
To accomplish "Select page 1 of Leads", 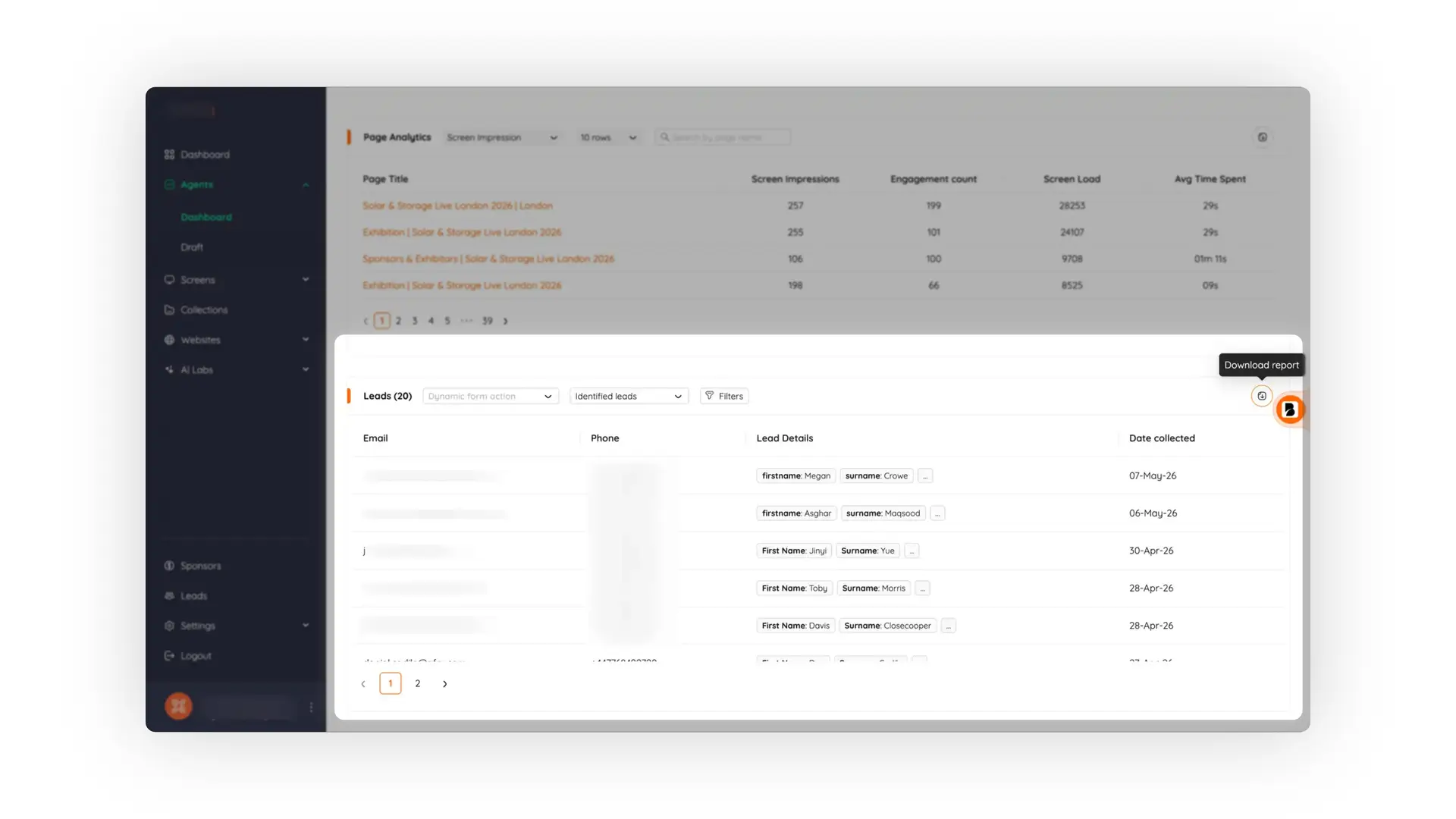I will click(x=391, y=684).
